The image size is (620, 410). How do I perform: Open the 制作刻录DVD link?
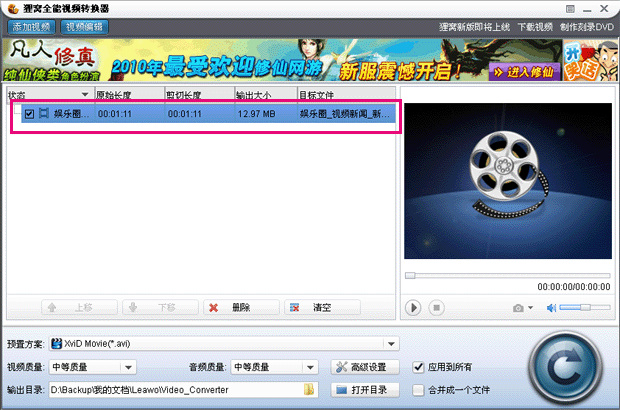pyautogui.click(x=587, y=27)
